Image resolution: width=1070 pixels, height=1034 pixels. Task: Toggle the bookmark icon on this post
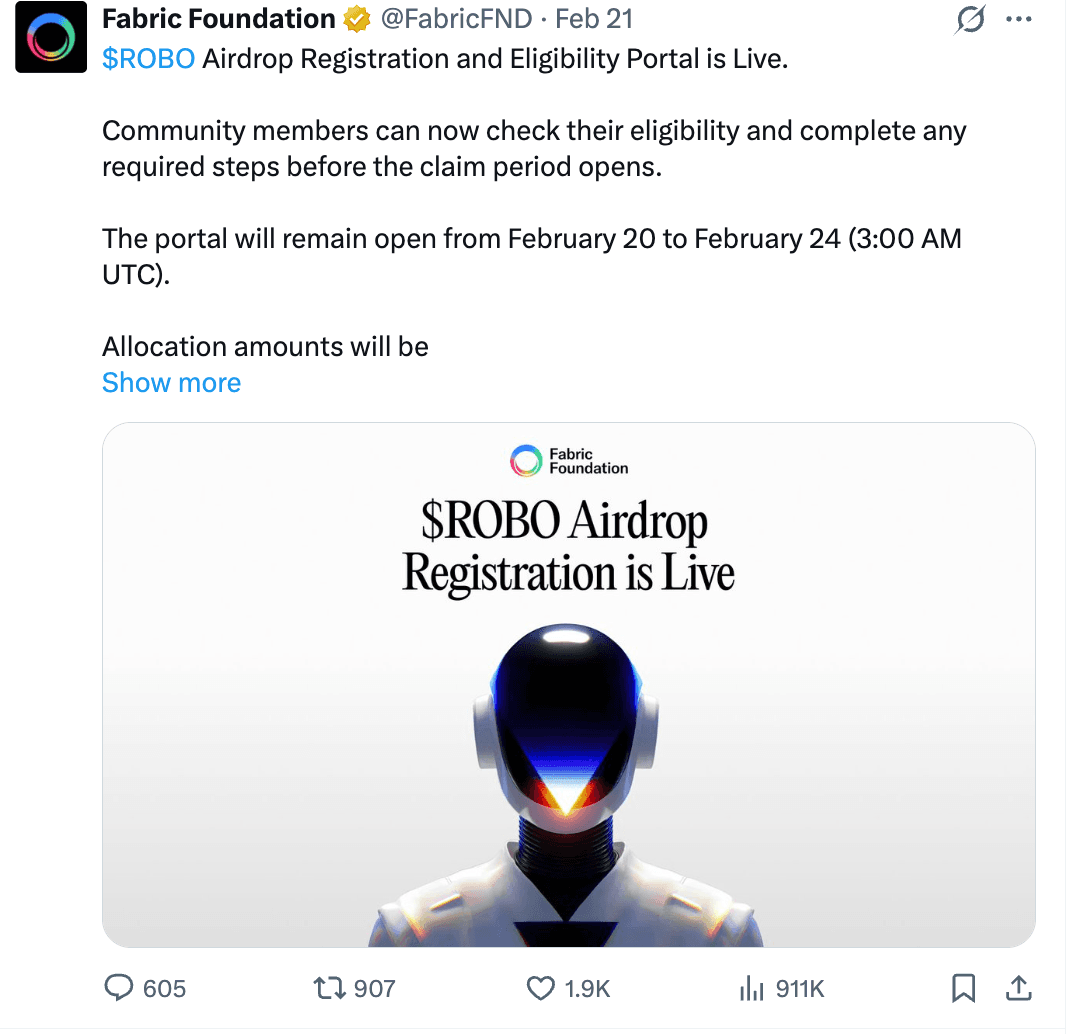(x=963, y=989)
